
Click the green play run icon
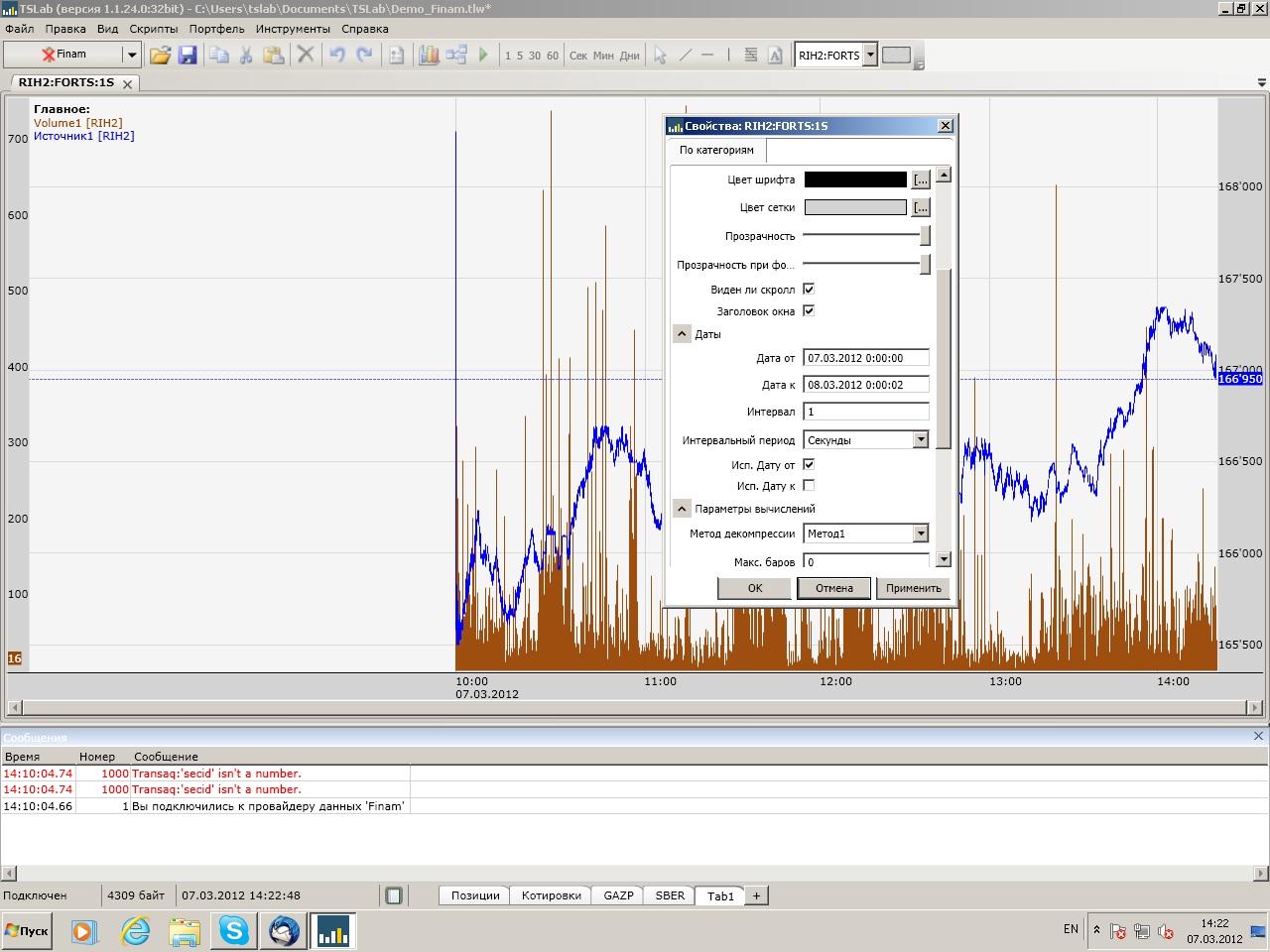483,56
